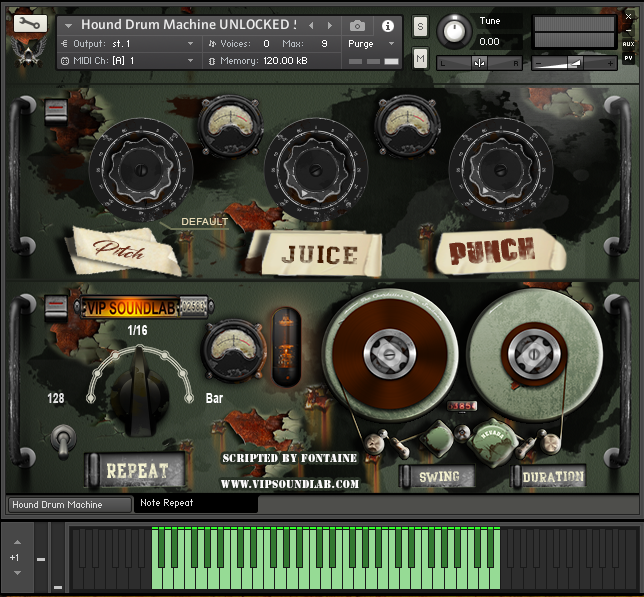Go to the previous instrument arrow

click(x=311, y=25)
